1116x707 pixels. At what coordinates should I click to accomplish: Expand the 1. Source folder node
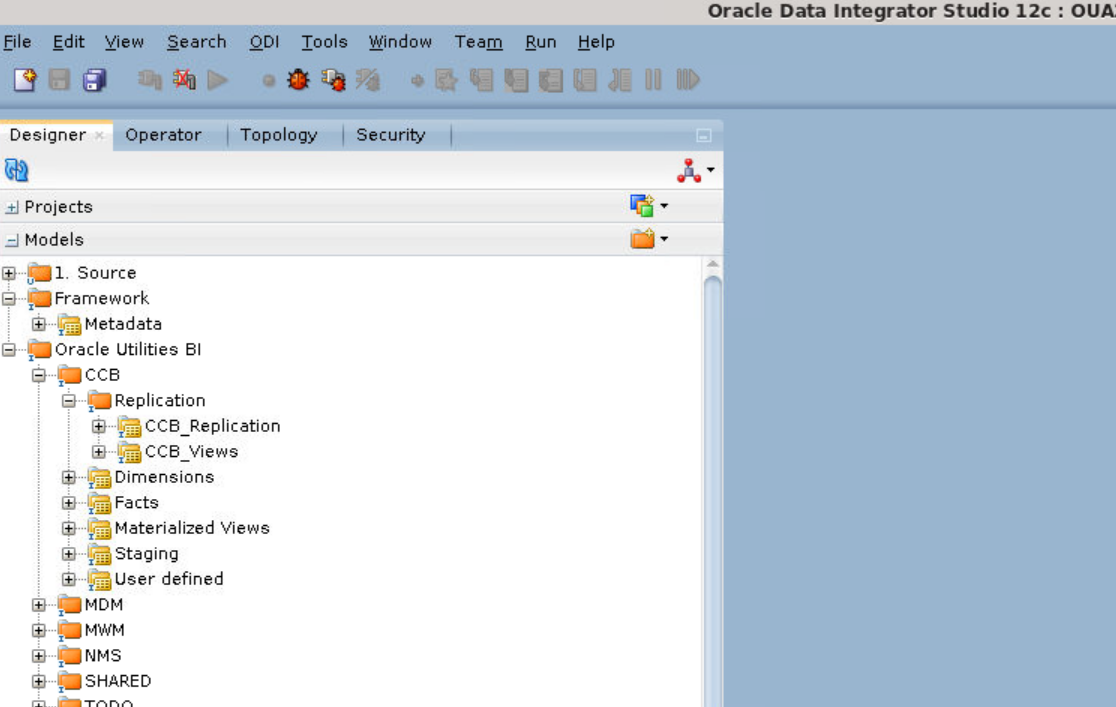pos(9,273)
